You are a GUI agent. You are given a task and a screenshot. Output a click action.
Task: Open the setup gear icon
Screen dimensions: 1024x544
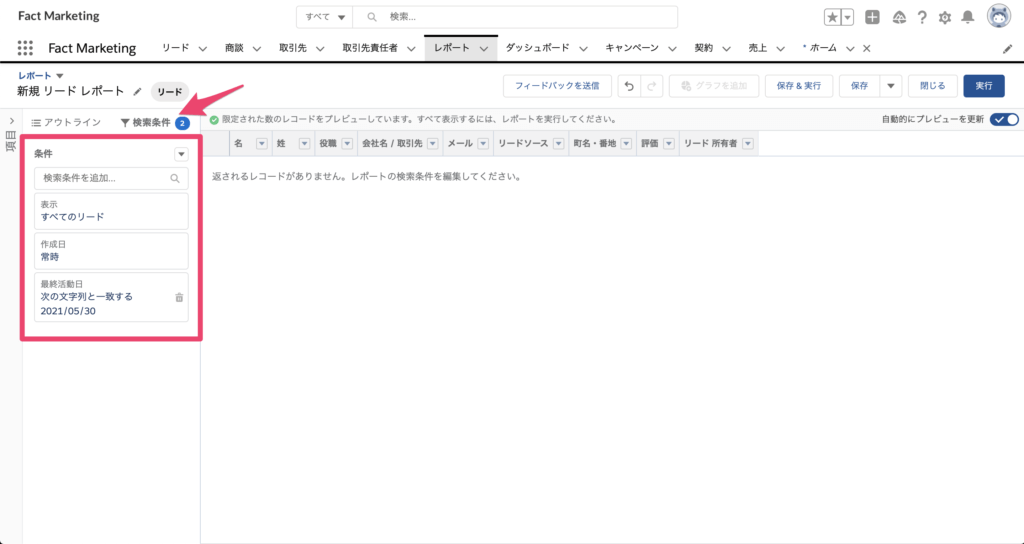[x=944, y=18]
